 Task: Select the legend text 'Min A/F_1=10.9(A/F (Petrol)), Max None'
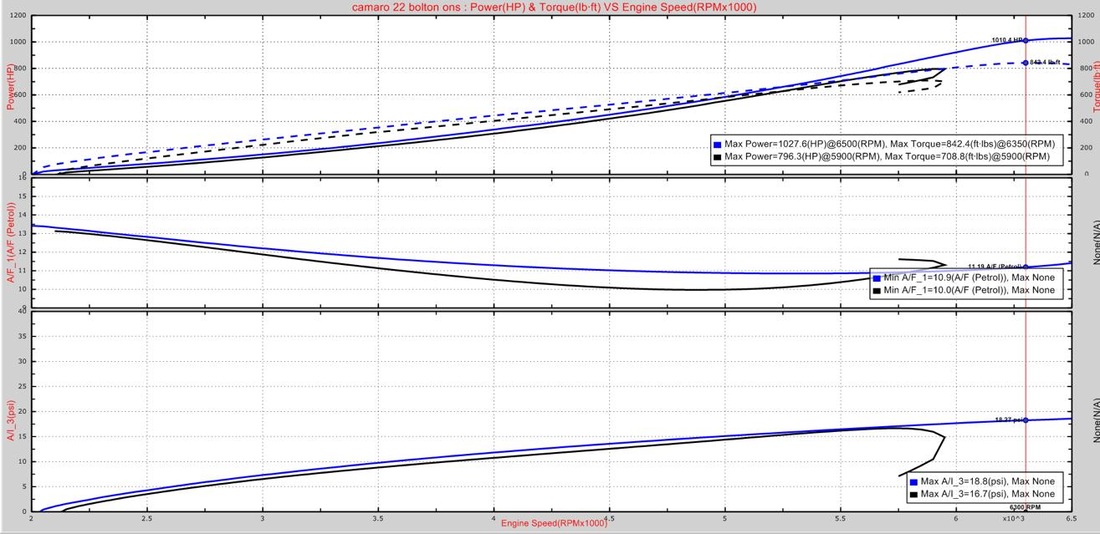[968, 278]
